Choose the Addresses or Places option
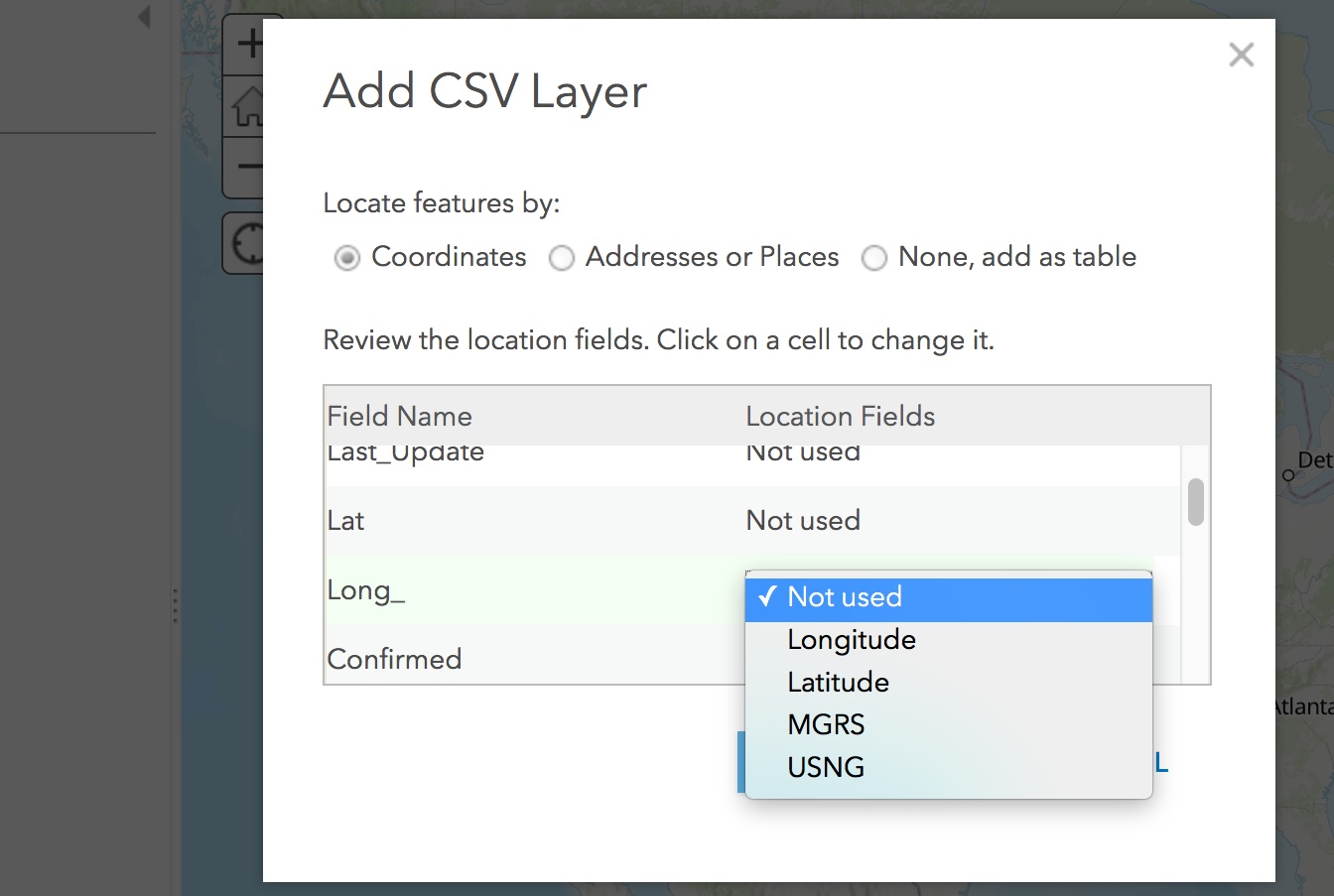This screenshot has height=896, width=1334. coord(562,258)
